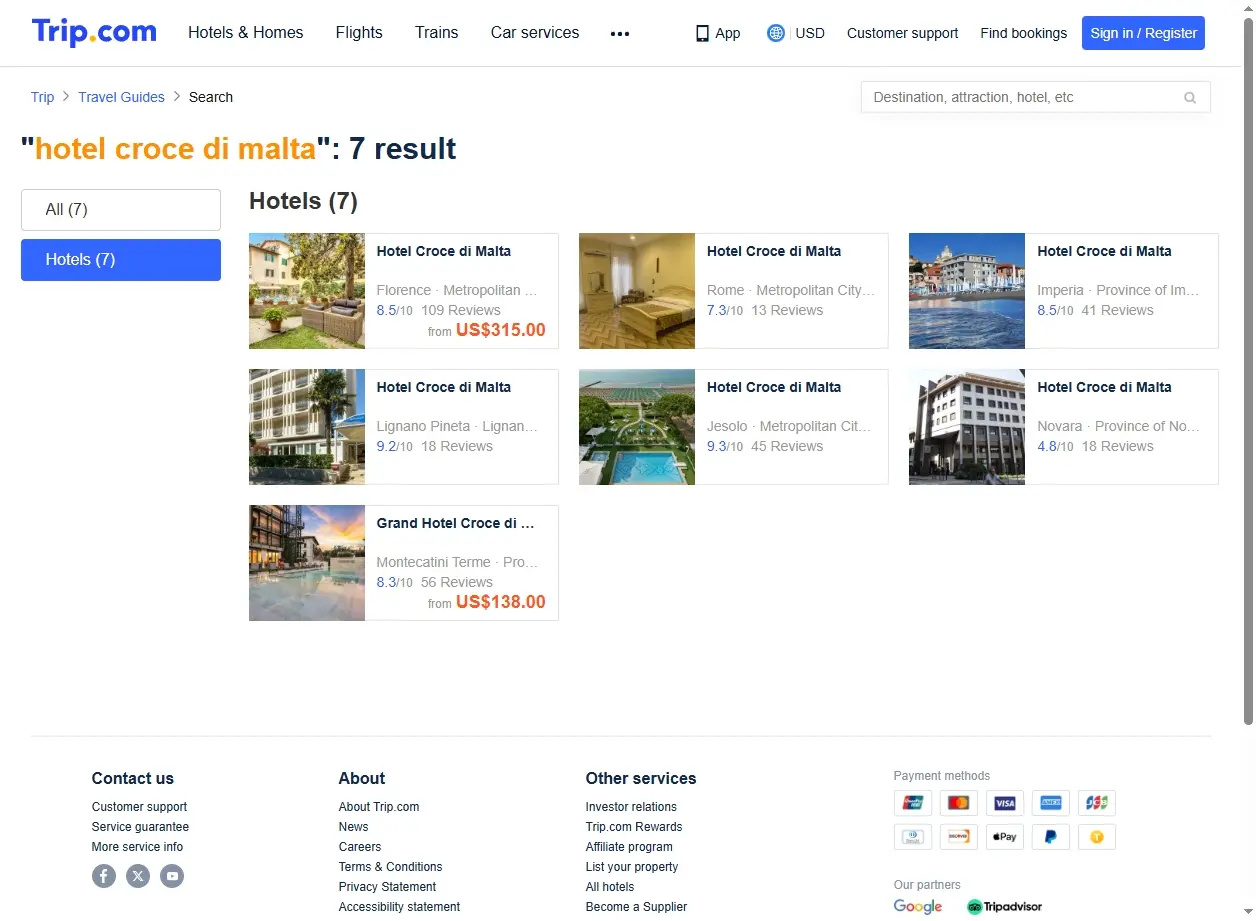Open List your property link
The width and height of the screenshot is (1256, 921).
pos(632,867)
